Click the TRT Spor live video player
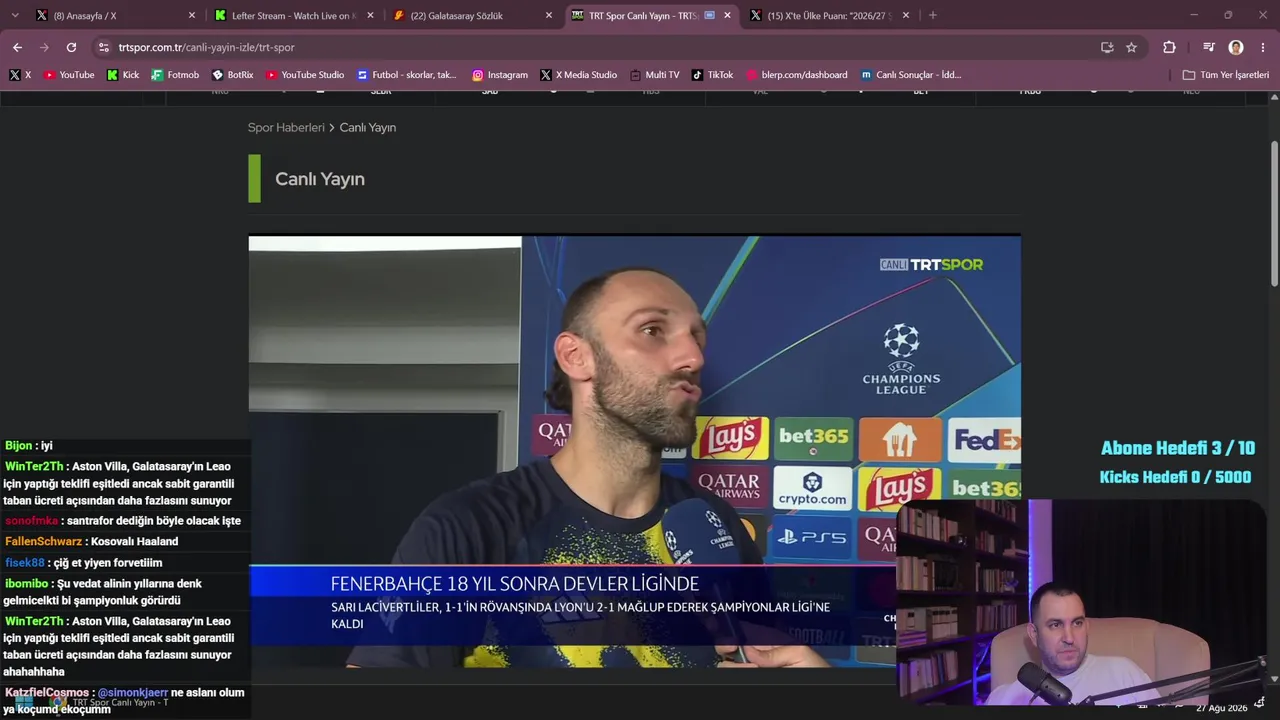Viewport: 1280px width, 720px height. click(634, 451)
